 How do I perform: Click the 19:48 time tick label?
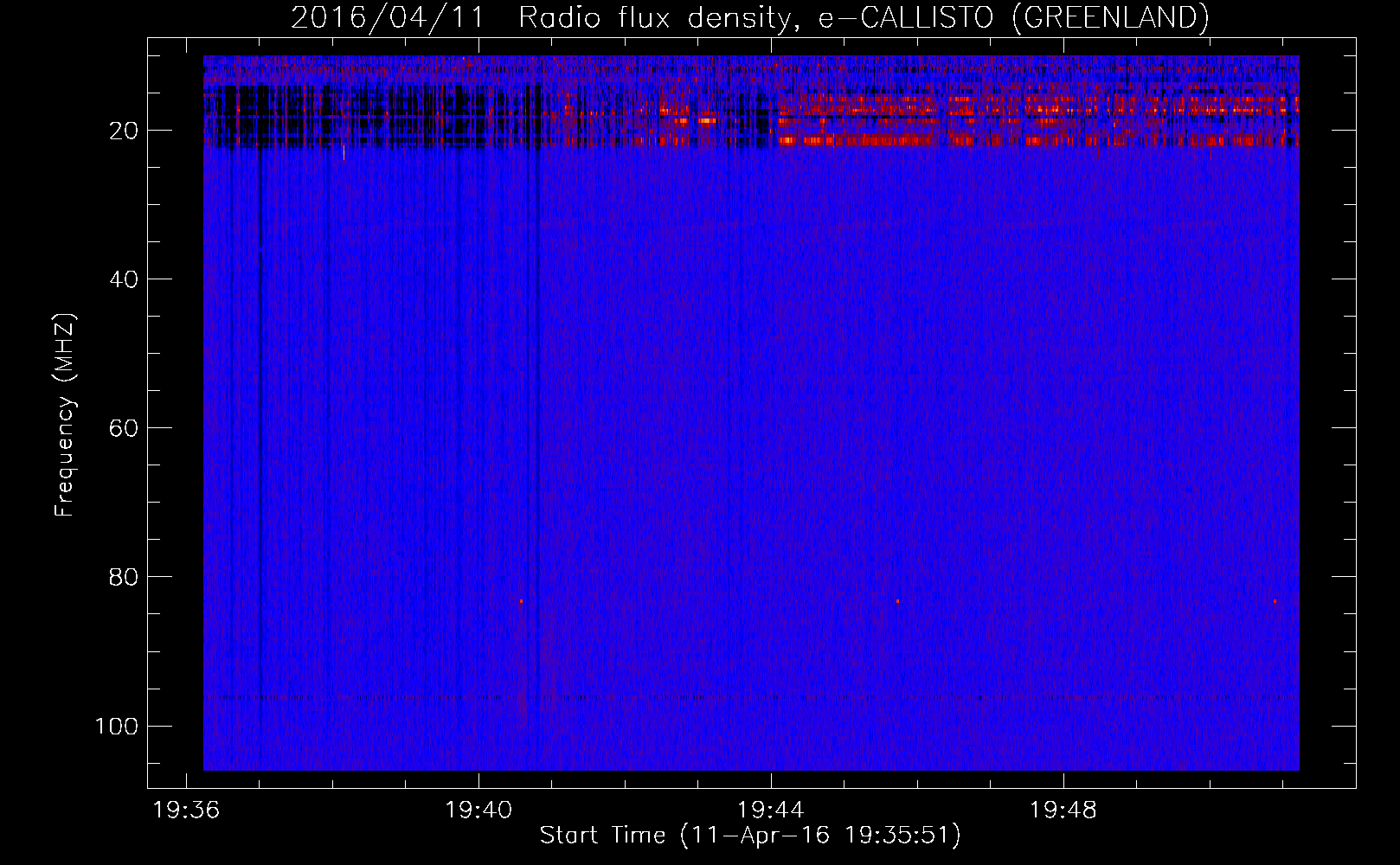(x=1063, y=811)
